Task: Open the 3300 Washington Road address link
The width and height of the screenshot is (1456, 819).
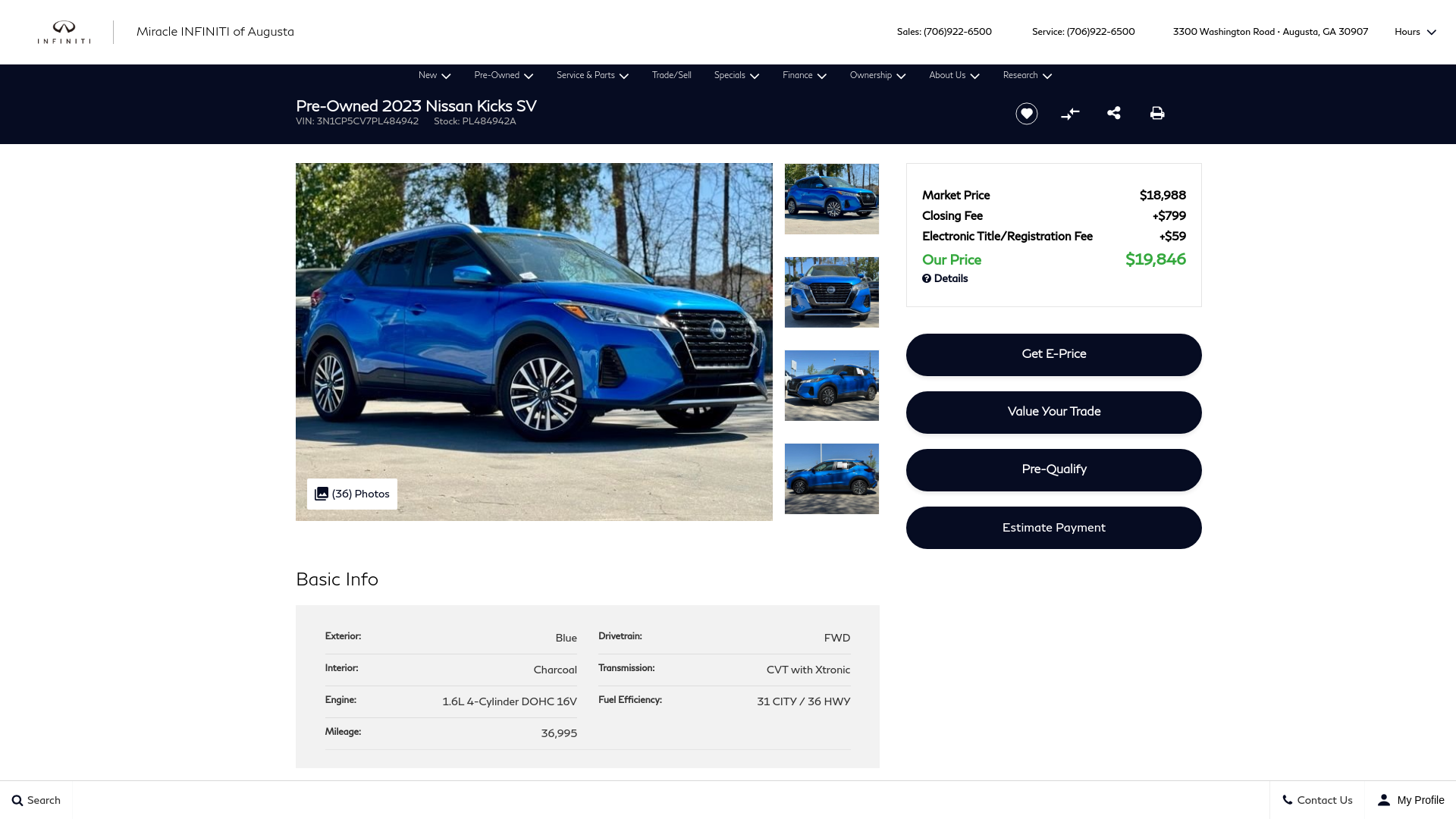Action: click(1270, 32)
